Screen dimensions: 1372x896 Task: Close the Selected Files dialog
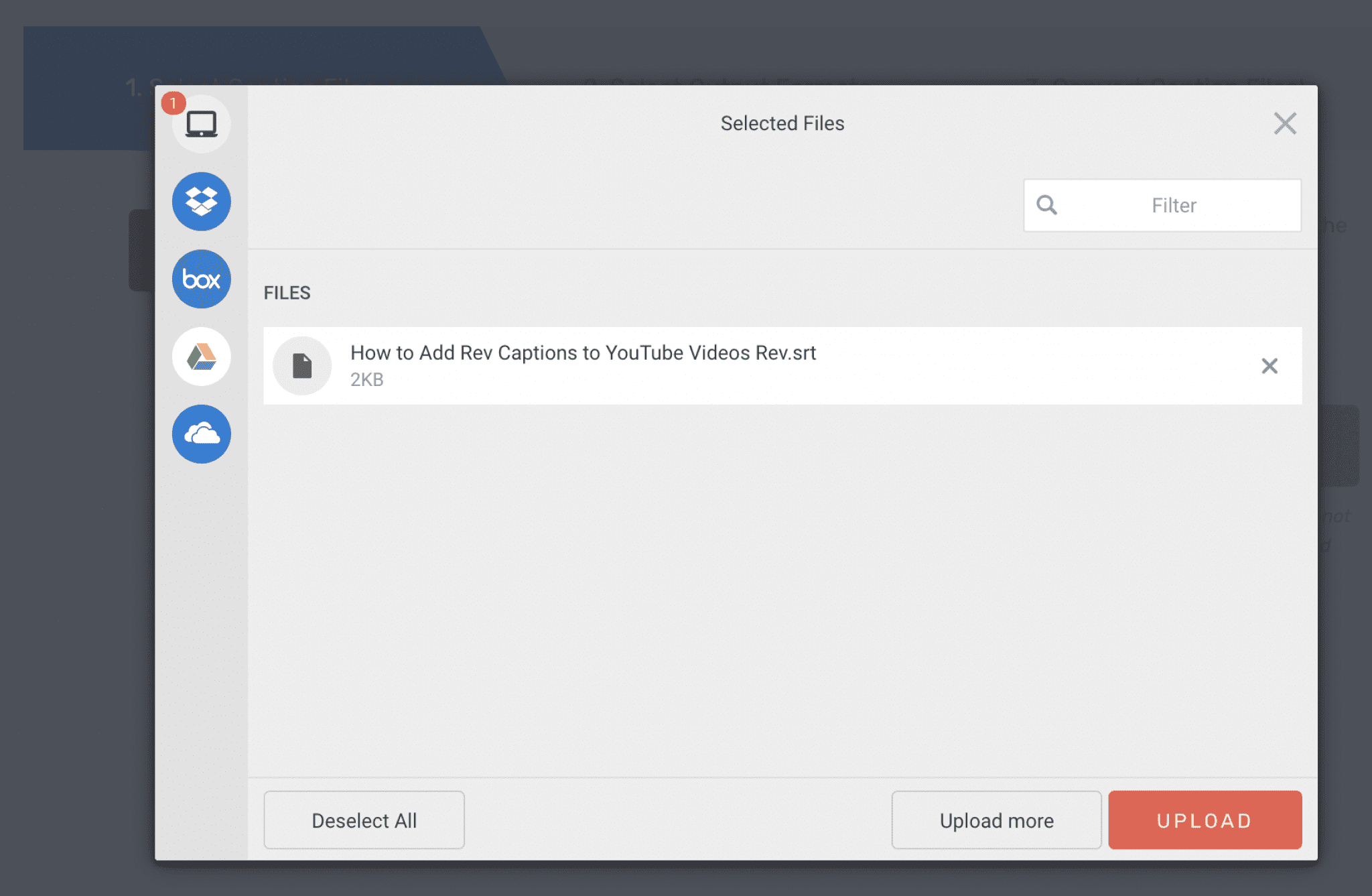point(1284,123)
